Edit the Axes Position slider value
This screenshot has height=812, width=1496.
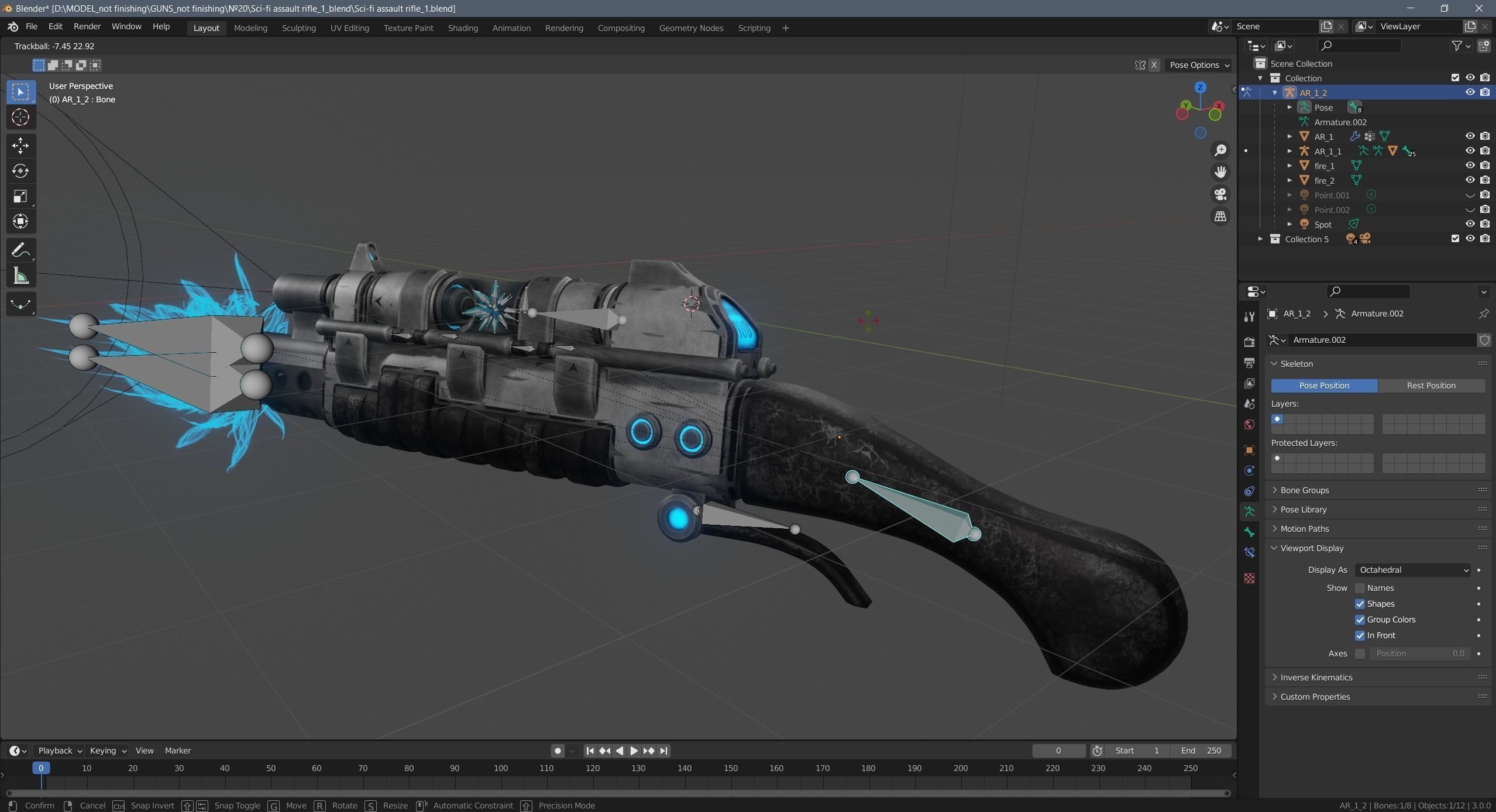click(x=1420, y=653)
